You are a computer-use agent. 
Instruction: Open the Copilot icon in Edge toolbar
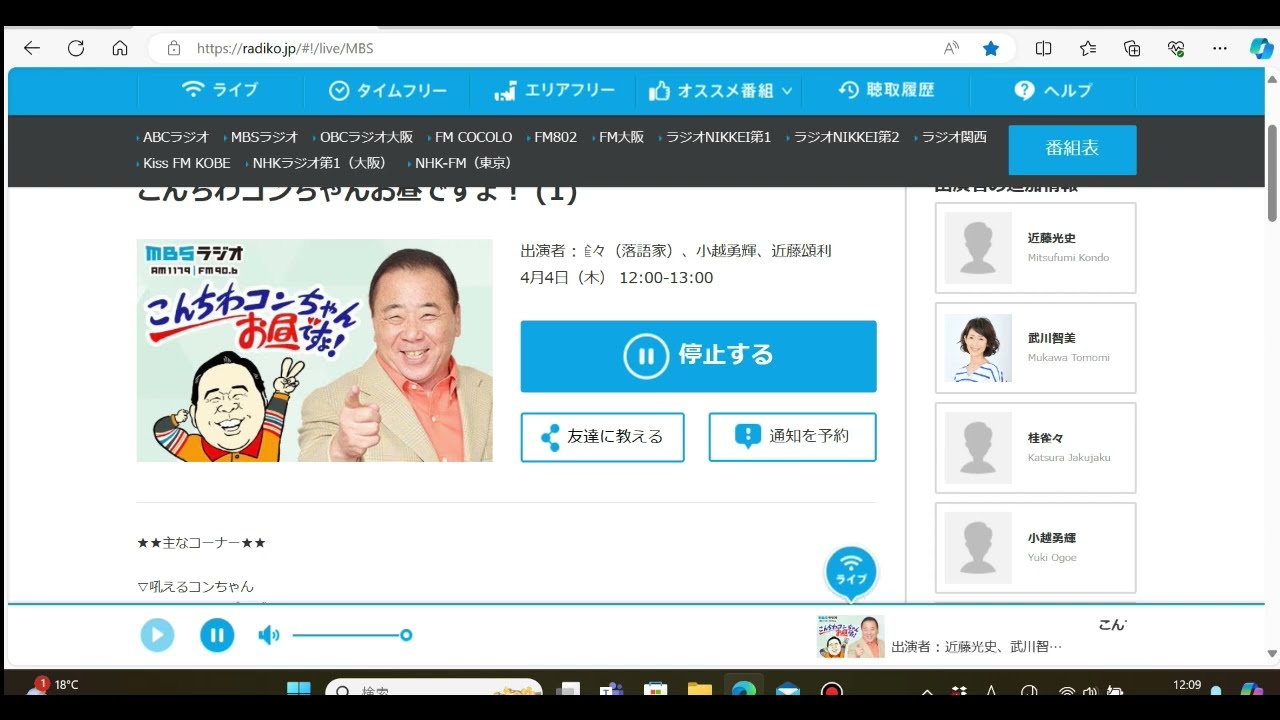pos(1261,48)
